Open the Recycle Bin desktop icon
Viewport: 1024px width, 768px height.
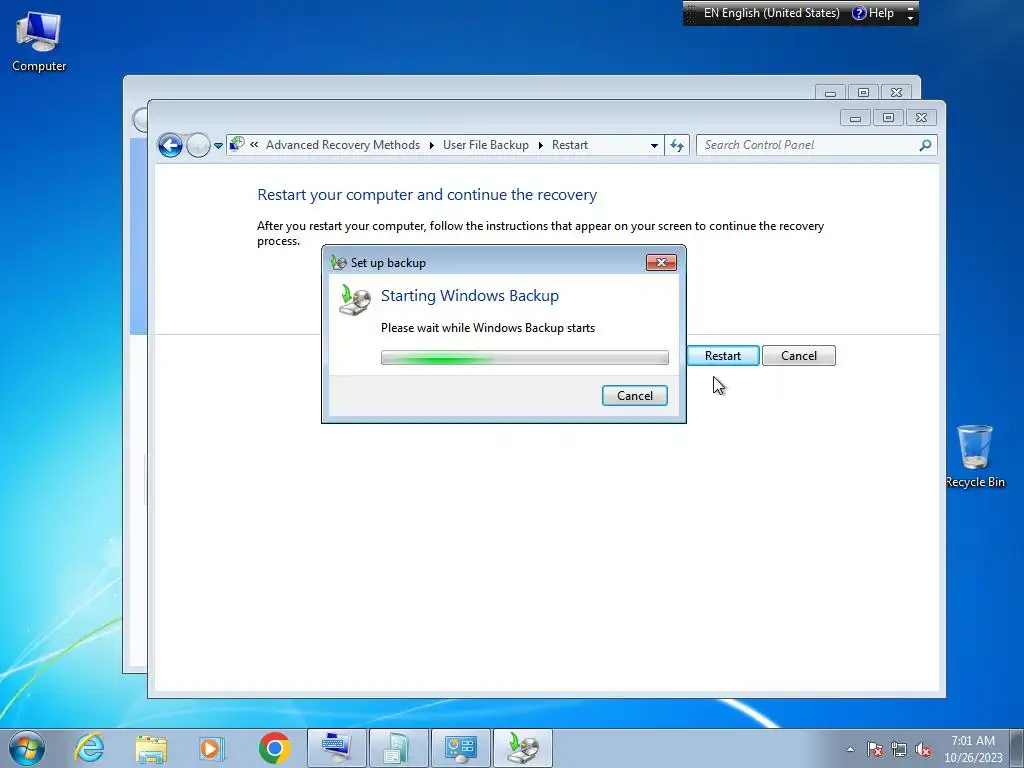[x=975, y=456]
